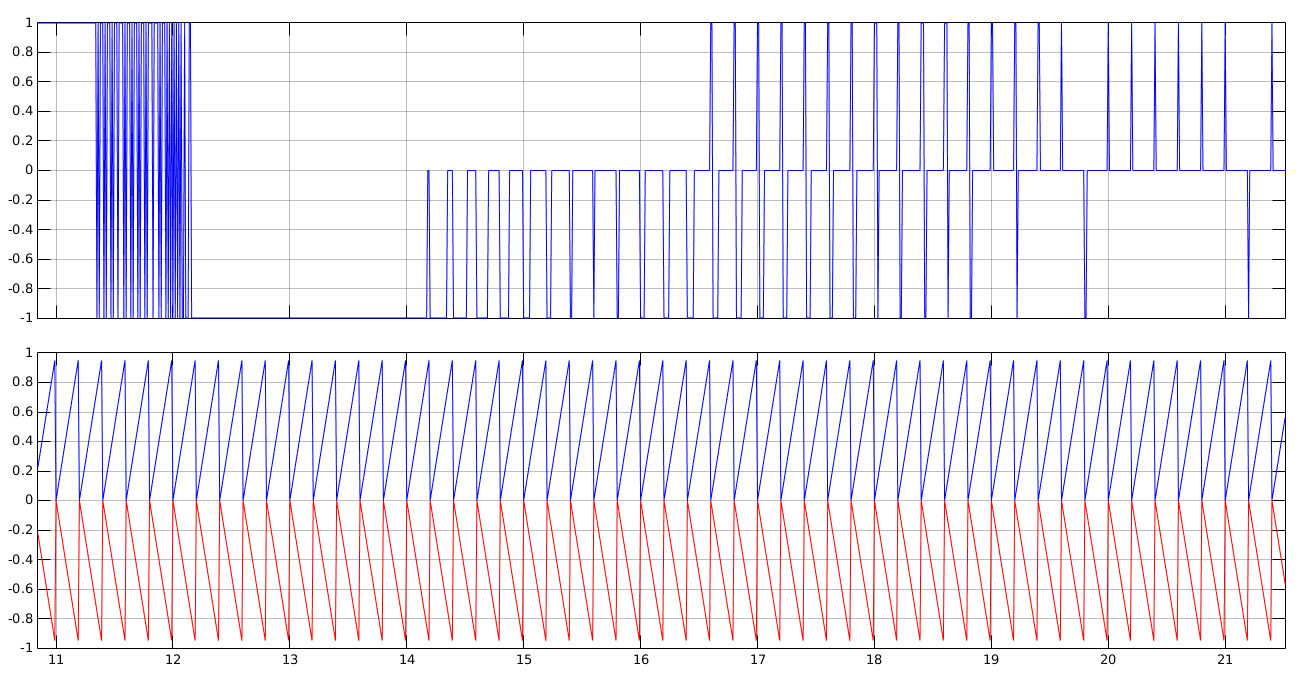1304x679 pixels.
Task: Pick lower subplot y-axis label -0.2
Action: coord(20,529)
